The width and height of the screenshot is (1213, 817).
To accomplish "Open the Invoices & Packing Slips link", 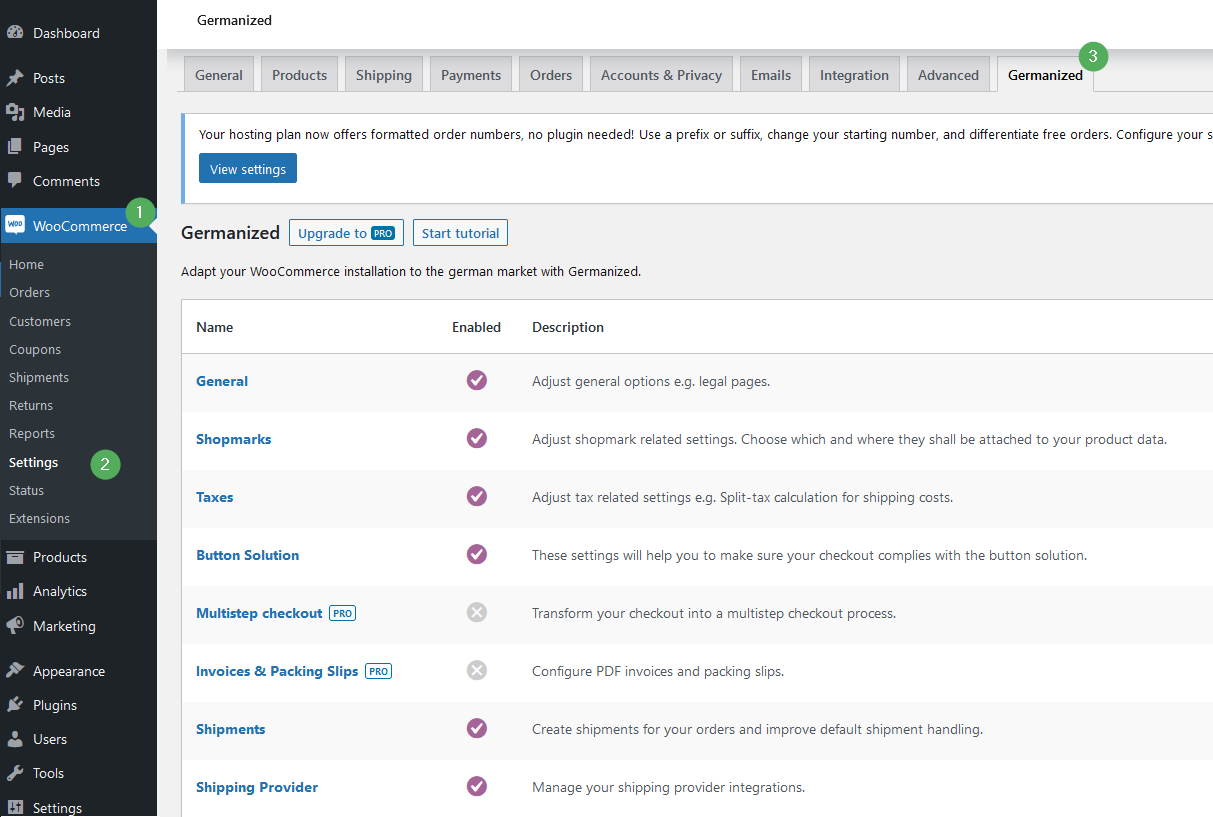I will point(277,671).
